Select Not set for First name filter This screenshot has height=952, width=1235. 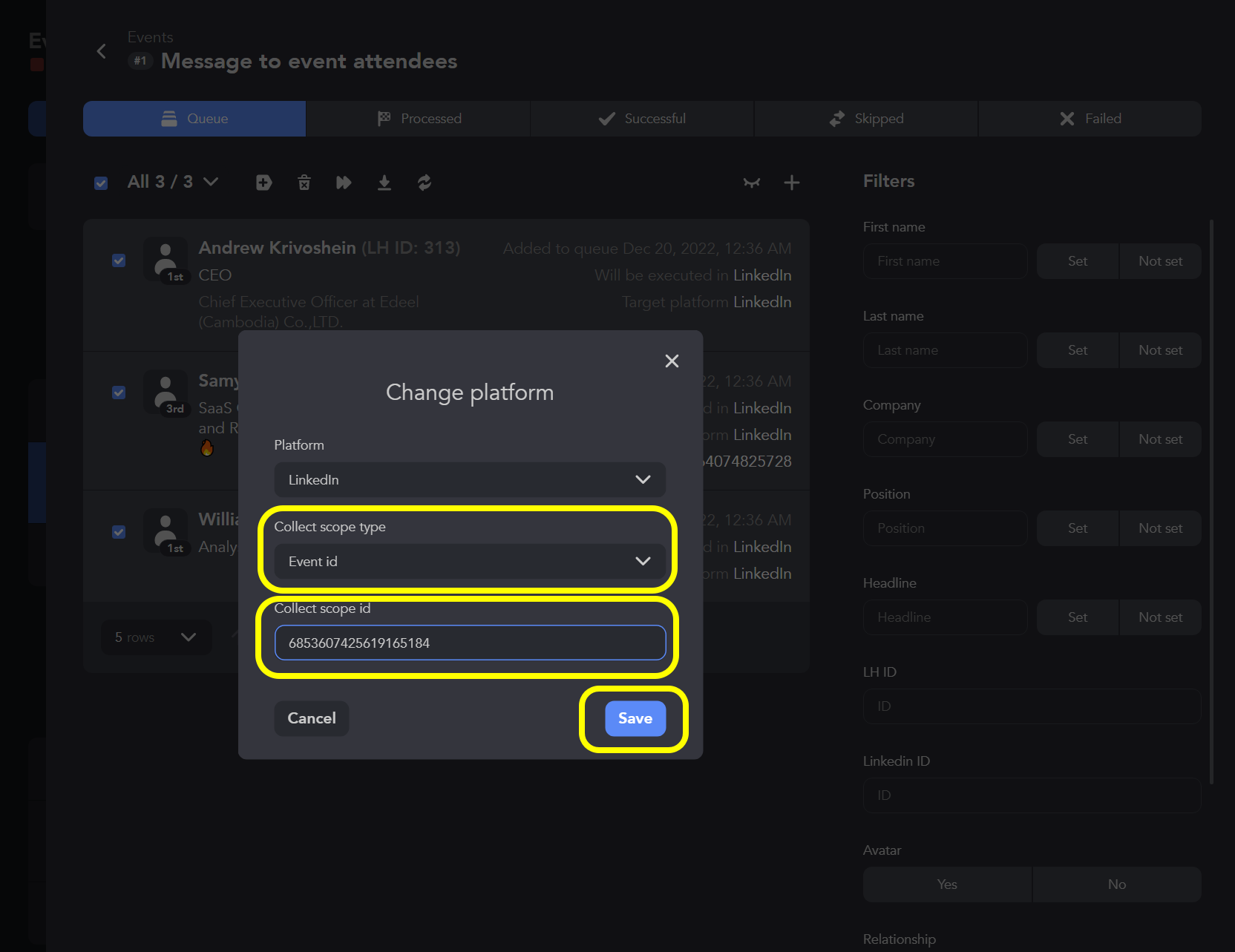[x=1160, y=261]
